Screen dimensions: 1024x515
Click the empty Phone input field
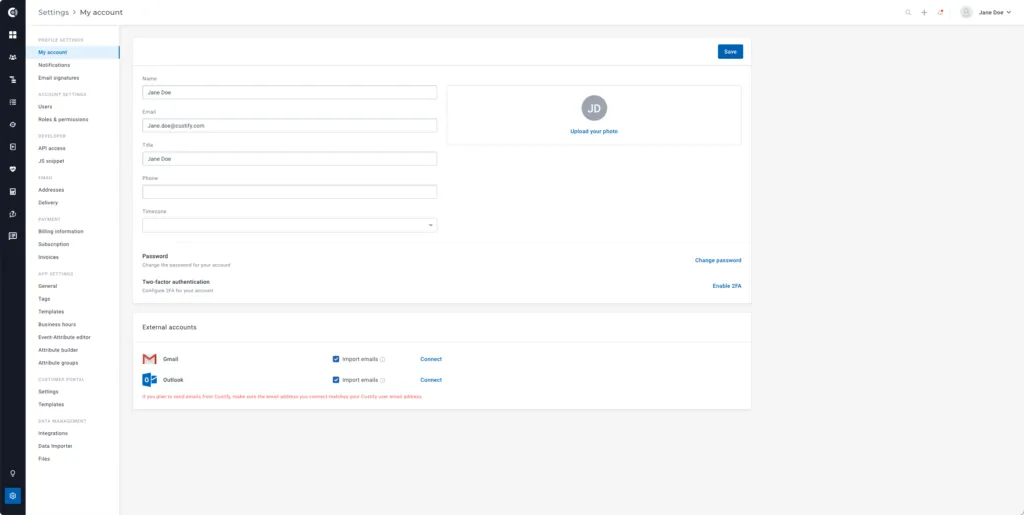[x=289, y=192]
